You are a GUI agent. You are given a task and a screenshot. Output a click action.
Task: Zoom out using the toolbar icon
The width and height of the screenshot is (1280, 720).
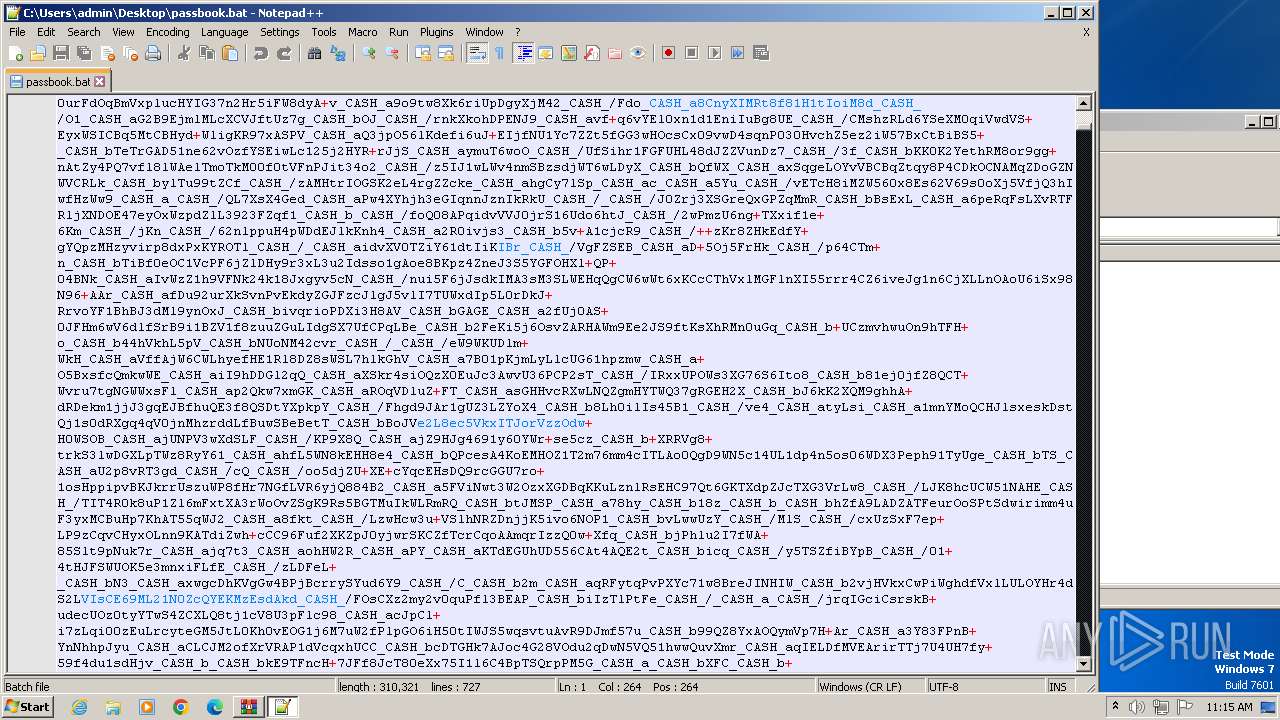392,53
